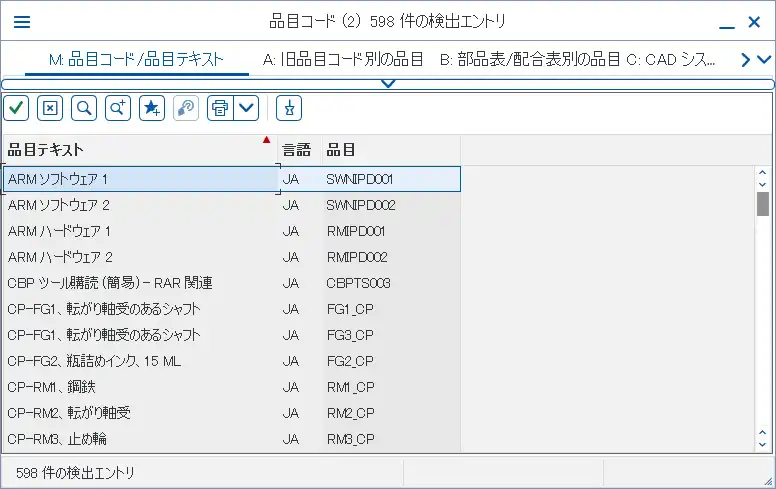Click scroll down arrow at scrollbar bottom

[x=763, y=444]
